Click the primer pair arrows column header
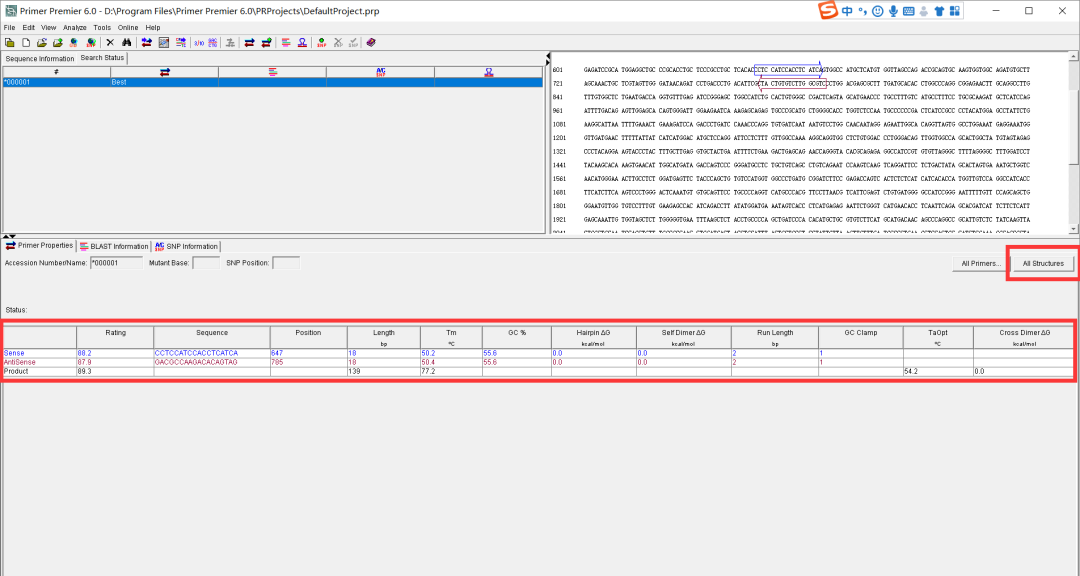Viewport: 1080px width, 576px height. (x=165, y=72)
